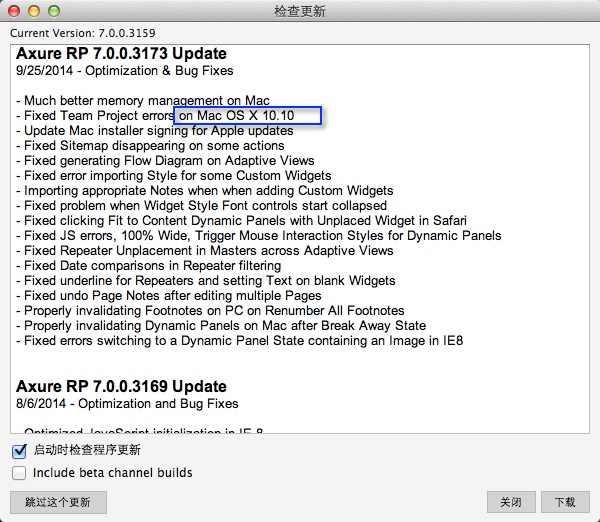Screen dimensions: 600x522
Task: Zoom window with green button
Action: pyautogui.click(x=54, y=11)
